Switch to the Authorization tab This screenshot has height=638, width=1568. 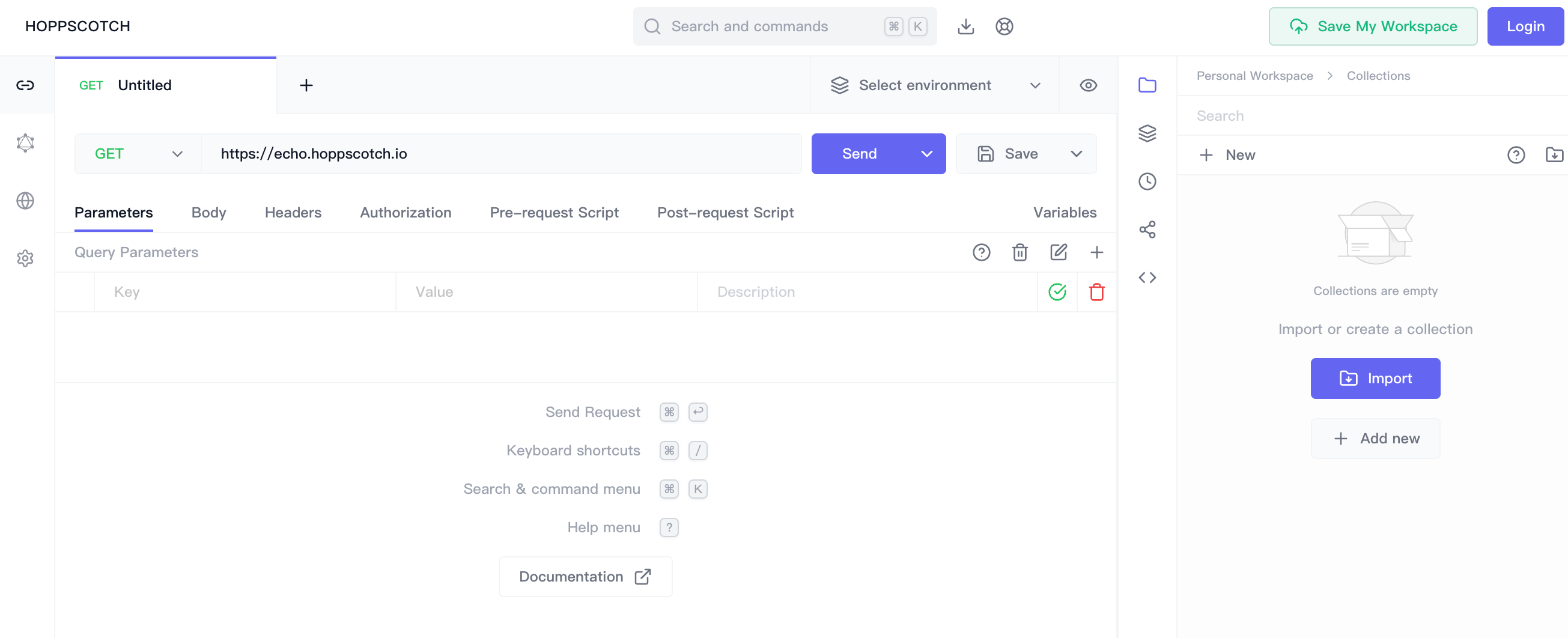[406, 213]
